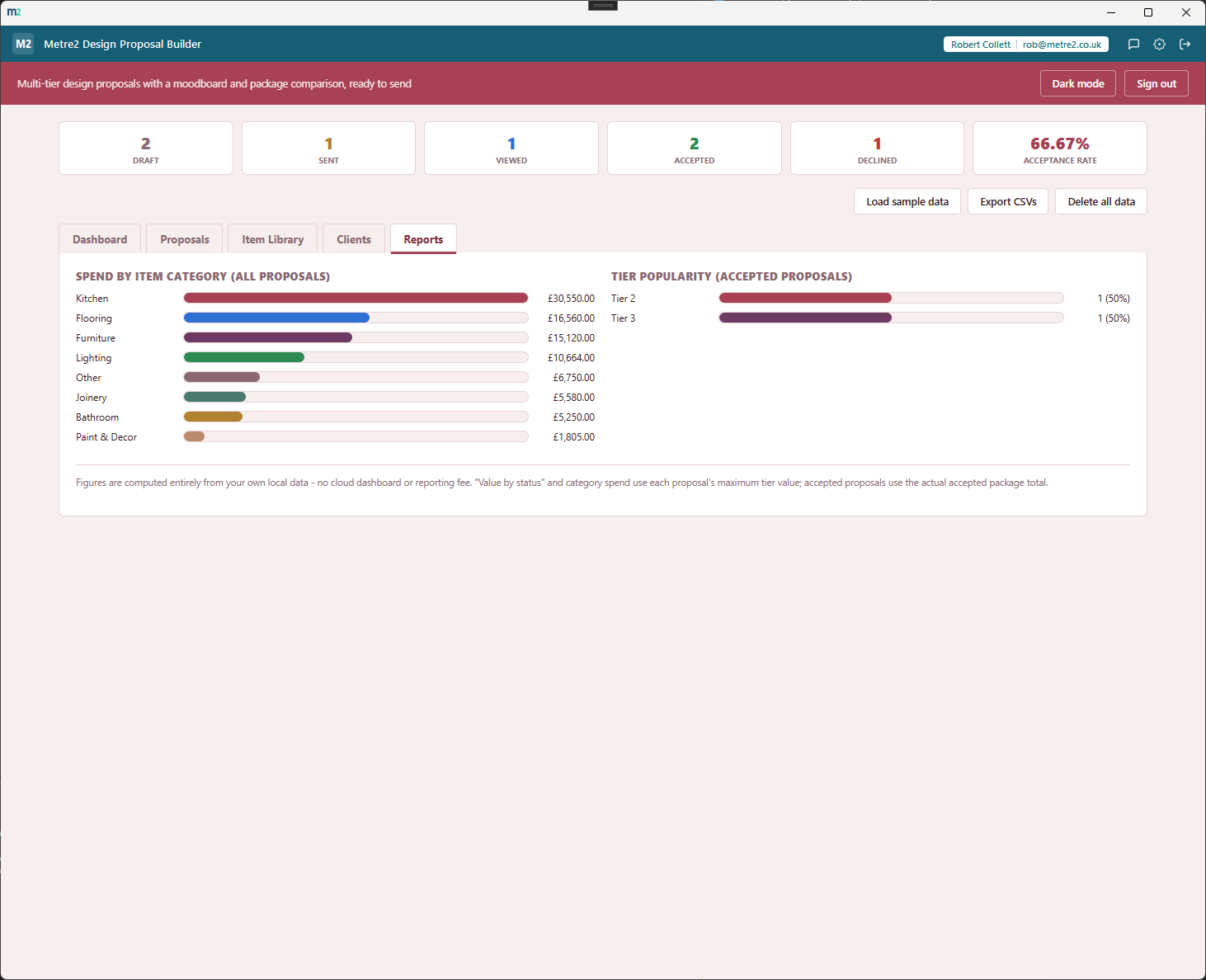The image size is (1206, 980).
Task: Click the Viewed count card
Action: [511, 148]
